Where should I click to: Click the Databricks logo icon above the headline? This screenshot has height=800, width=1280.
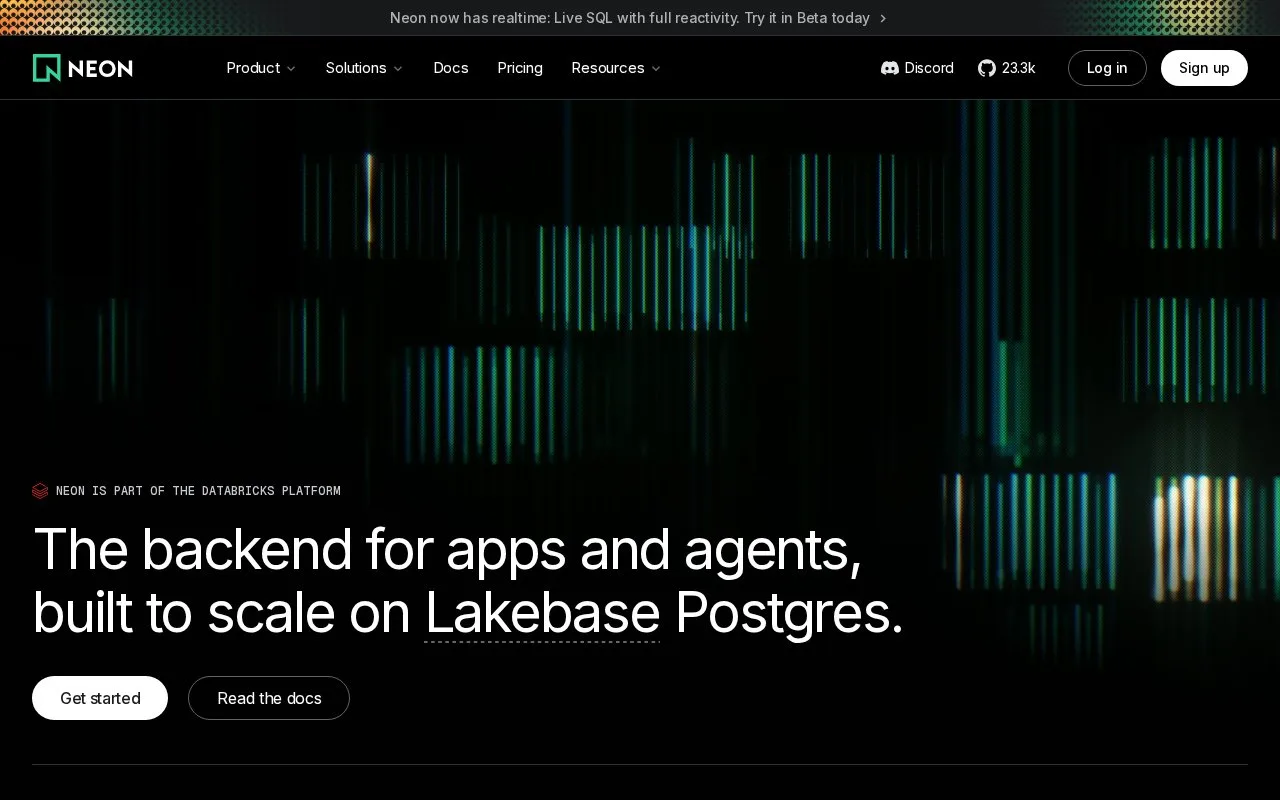[x=40, y=491]
